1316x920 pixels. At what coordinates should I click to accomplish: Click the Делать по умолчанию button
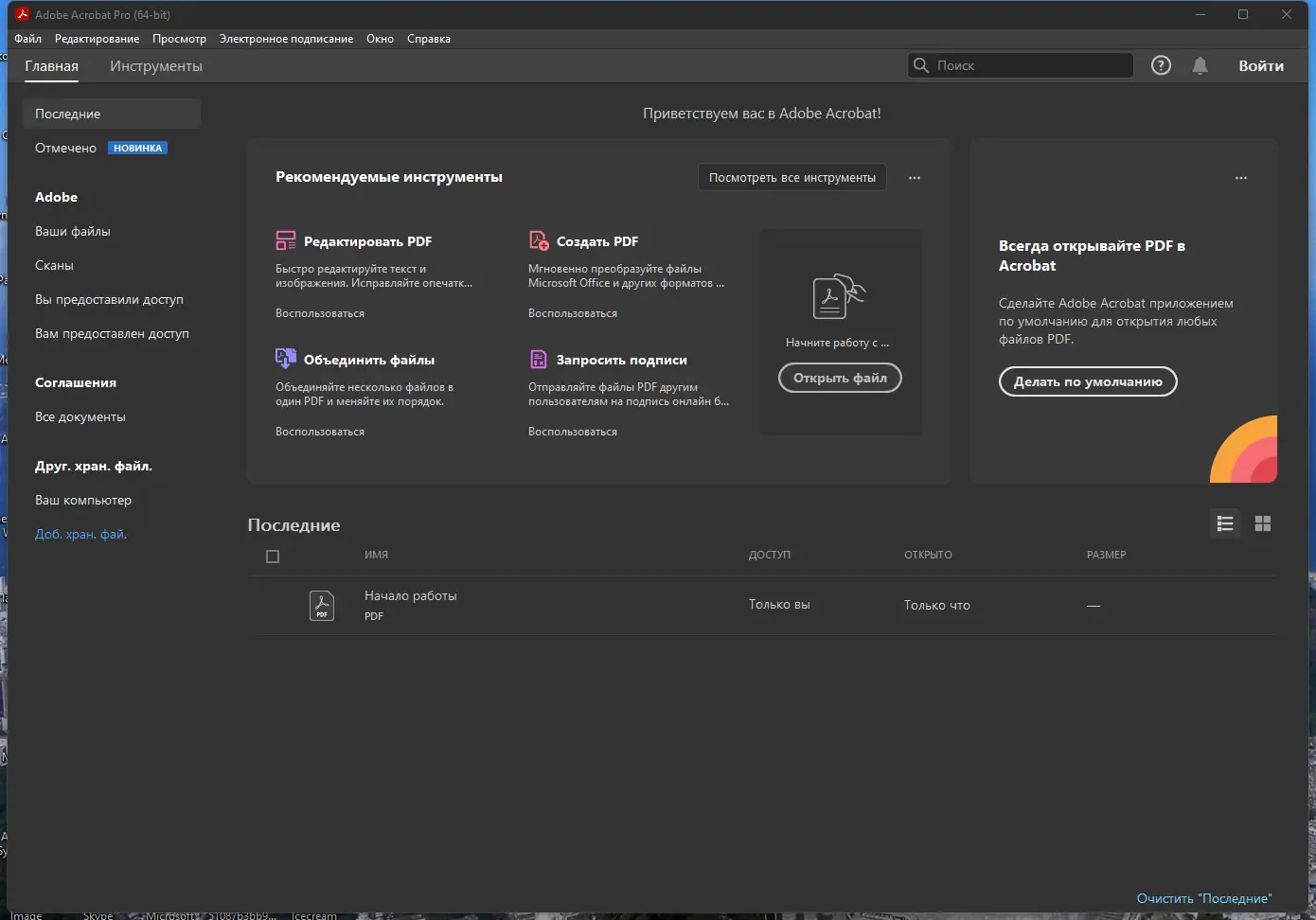pyautogui.click(x=1087, y=381)
